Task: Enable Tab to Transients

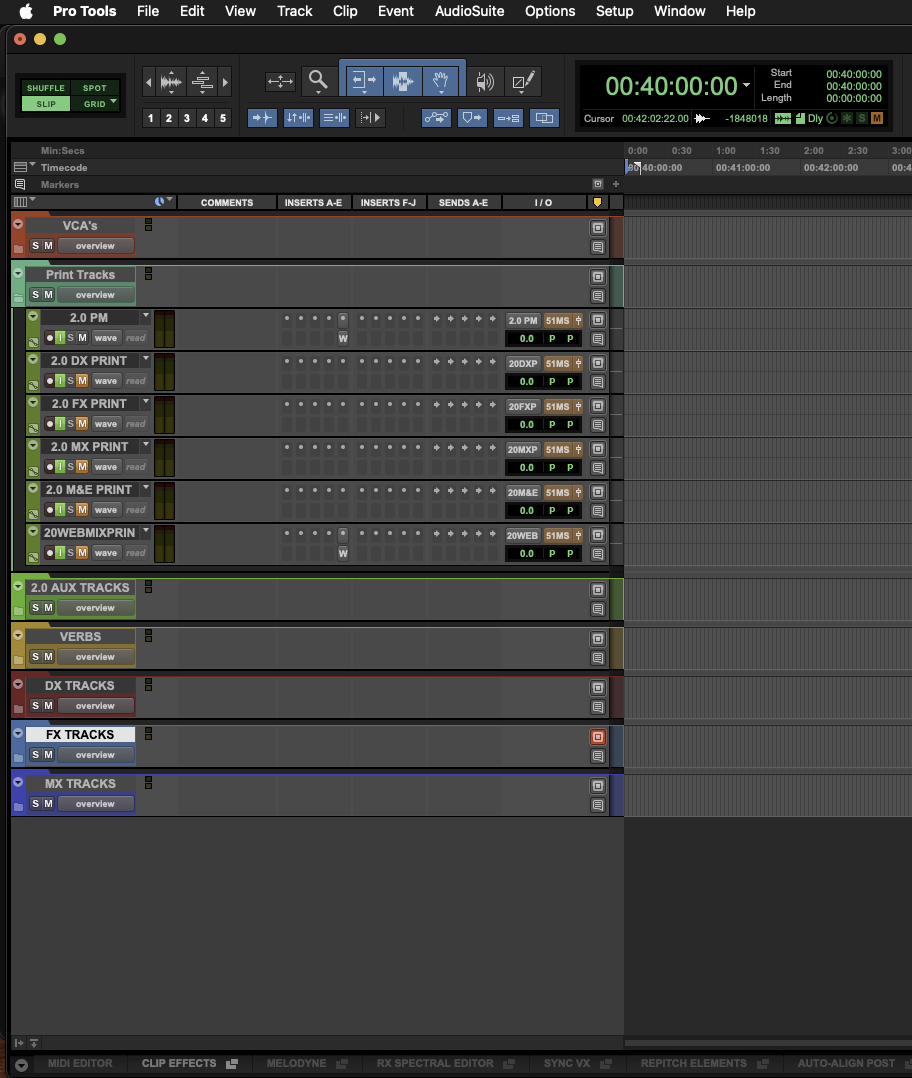Action: pyautogui.click(x=262, y=118)
